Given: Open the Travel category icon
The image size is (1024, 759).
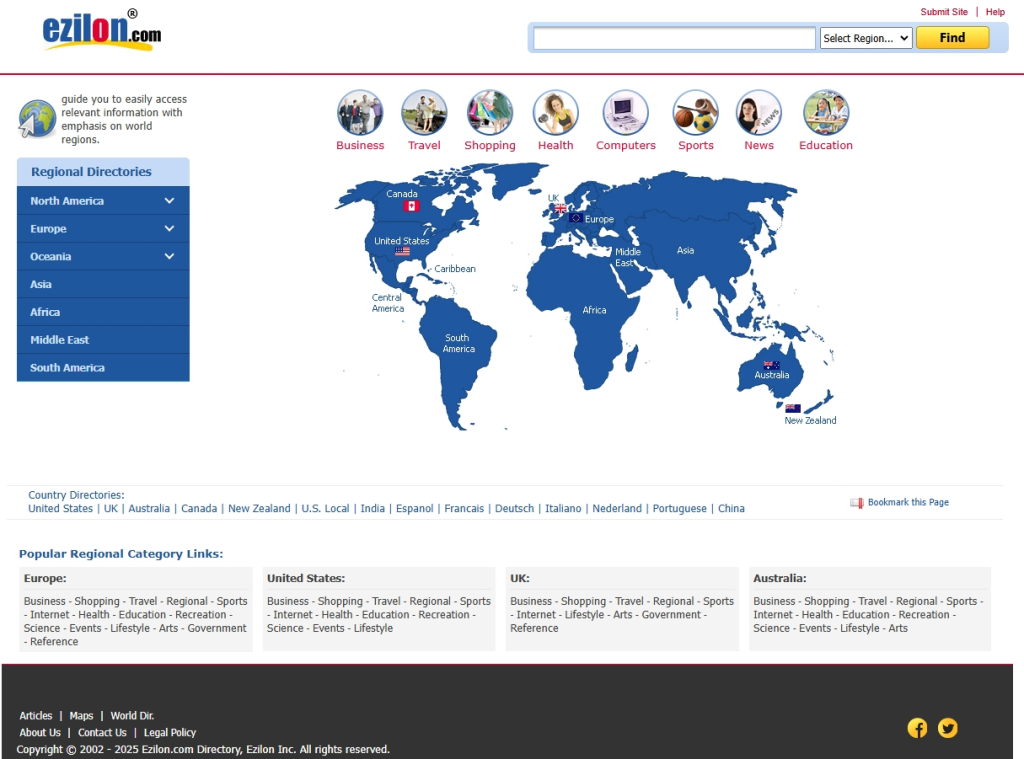Looking at the screenshot, I should [x=424, y=113].
